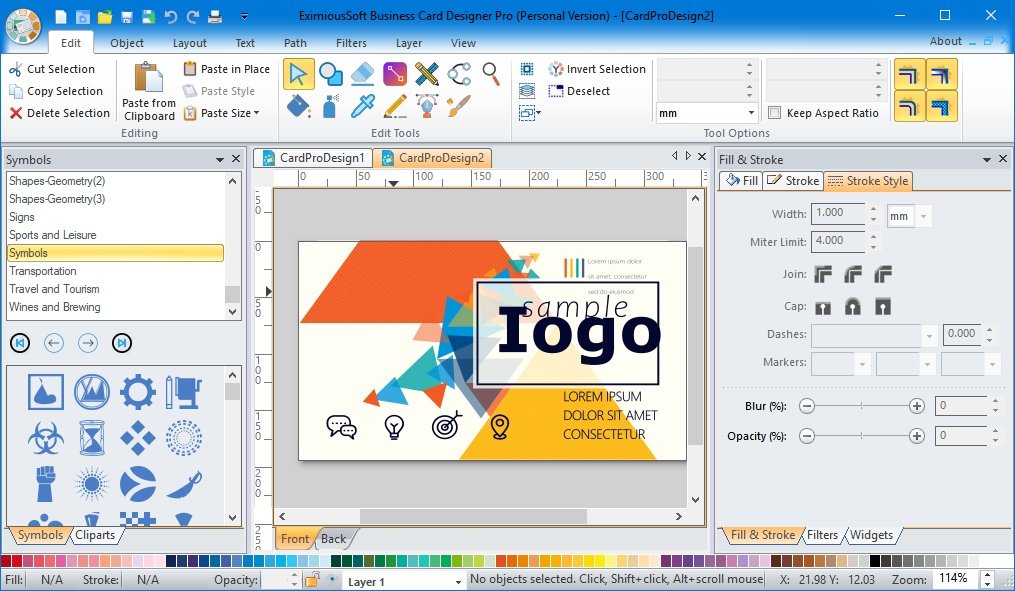Open the Dashes pattern dropdown
Screen dimensions: 1015x591
pyautogui.click(x=930, y=335)
